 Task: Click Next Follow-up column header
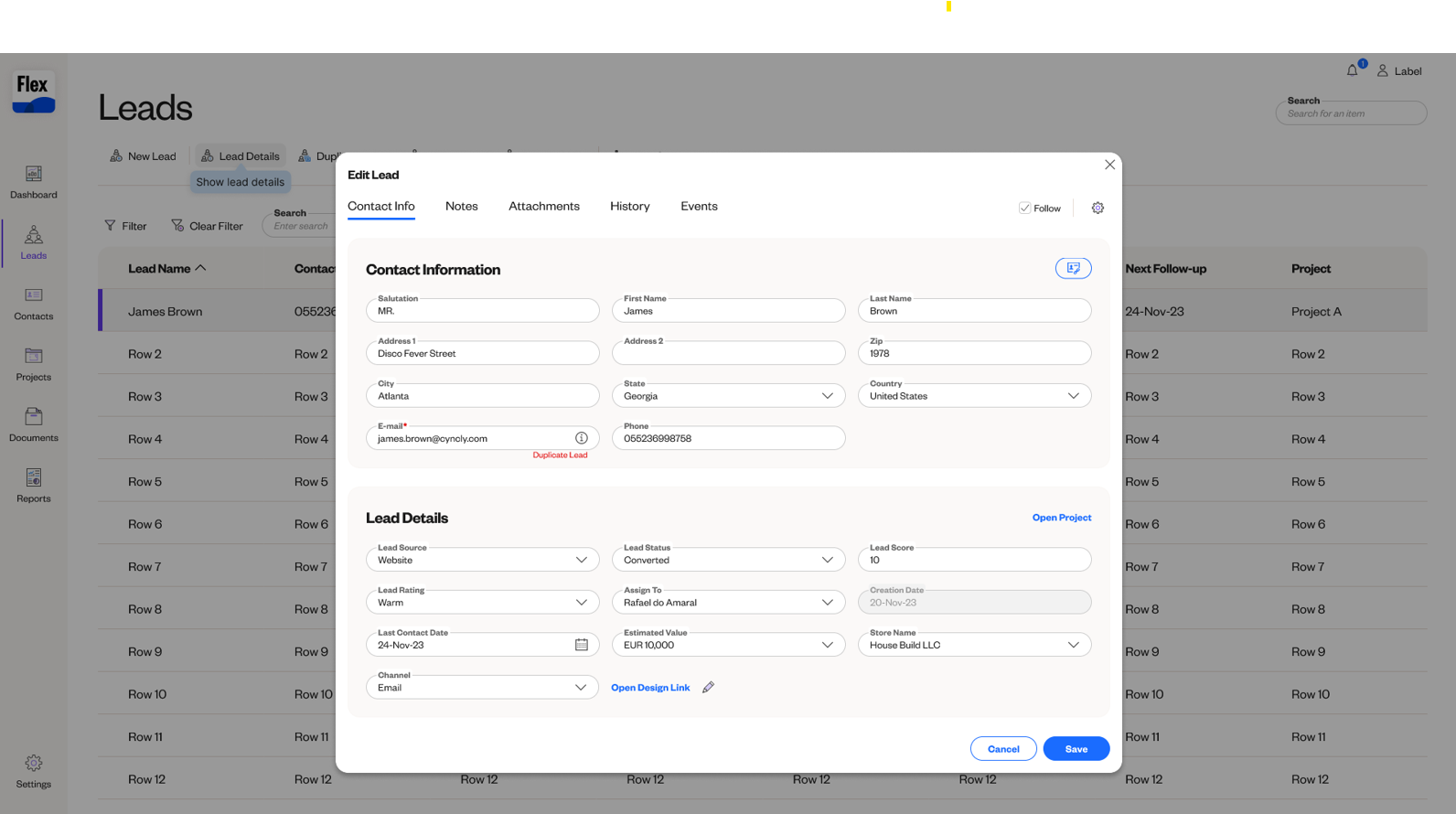click(x=1165, y=269)
